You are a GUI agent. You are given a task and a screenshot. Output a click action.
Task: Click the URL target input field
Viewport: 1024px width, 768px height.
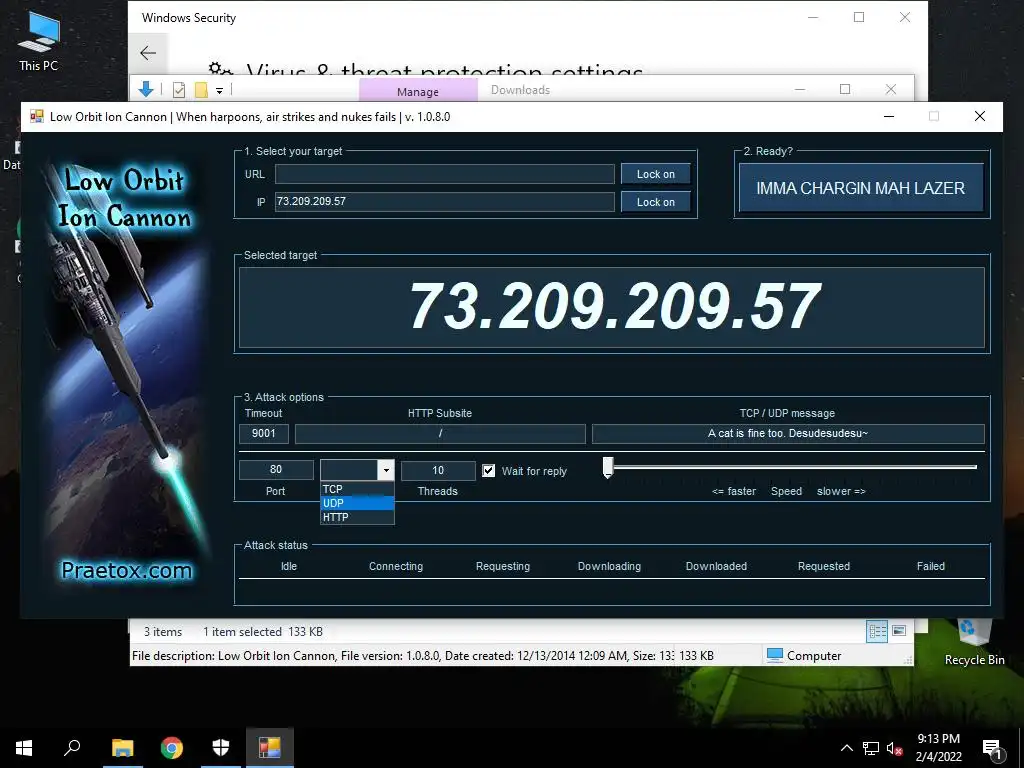pos(445,174)
